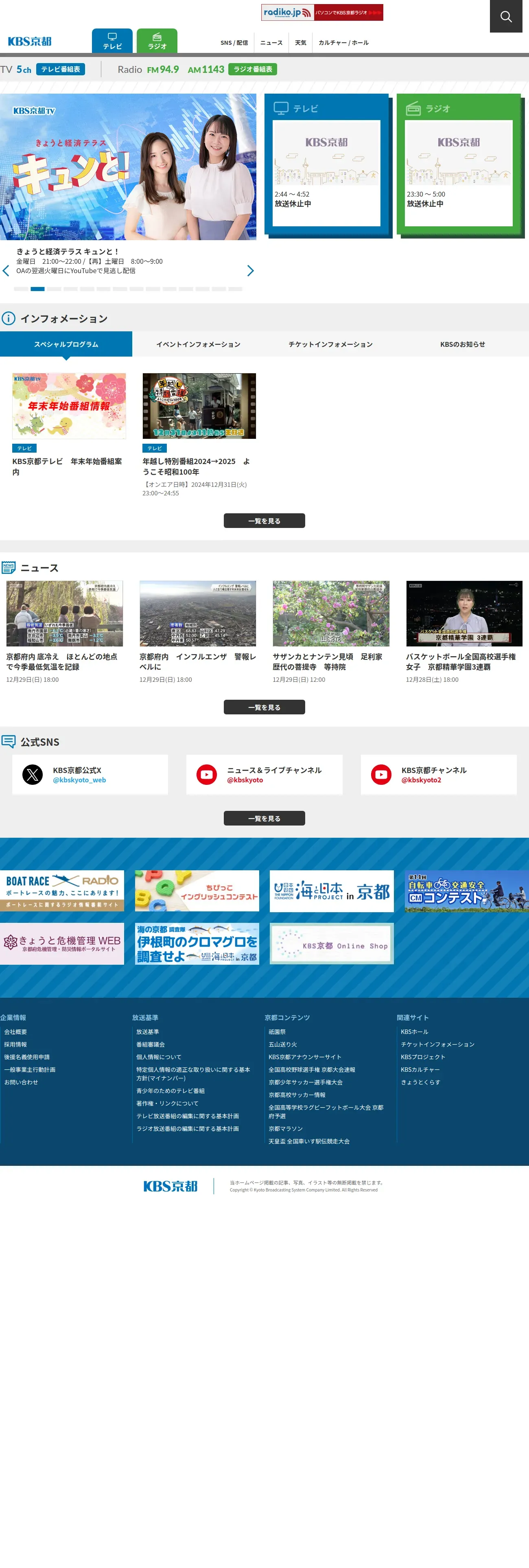Open きょうとくらす footer link
The height and width of the screenshot is (1568, 529).
click(420, 1082)
